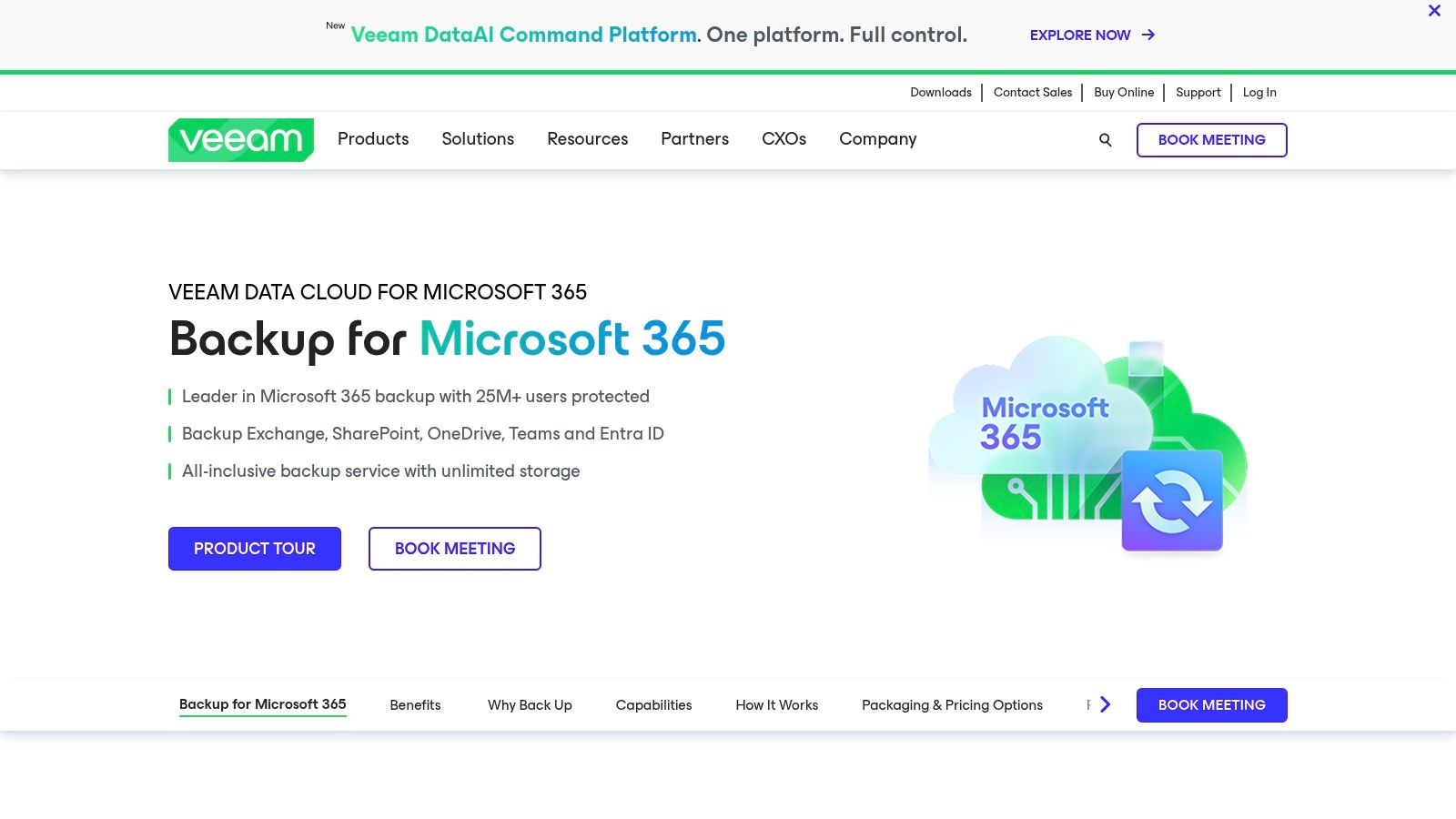Select the Capabilities tab

(x=653, y=705)
